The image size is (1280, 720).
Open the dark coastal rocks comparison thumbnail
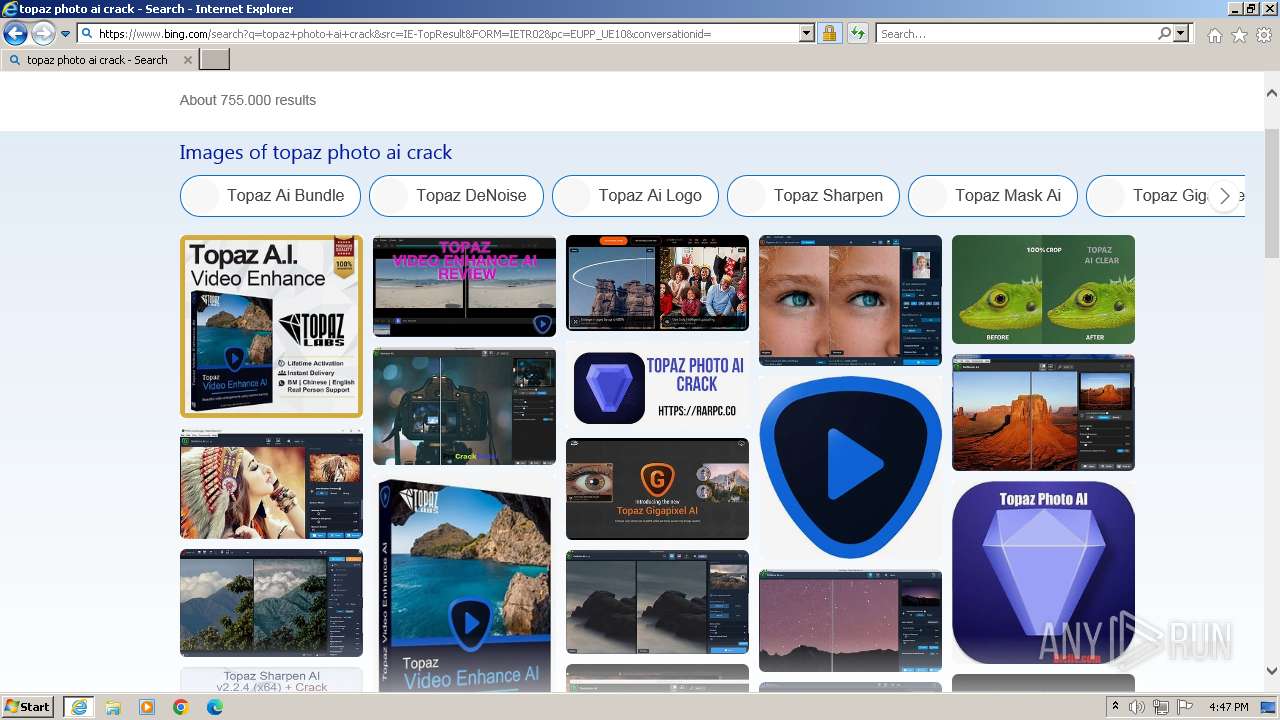(x=657, y=602)
